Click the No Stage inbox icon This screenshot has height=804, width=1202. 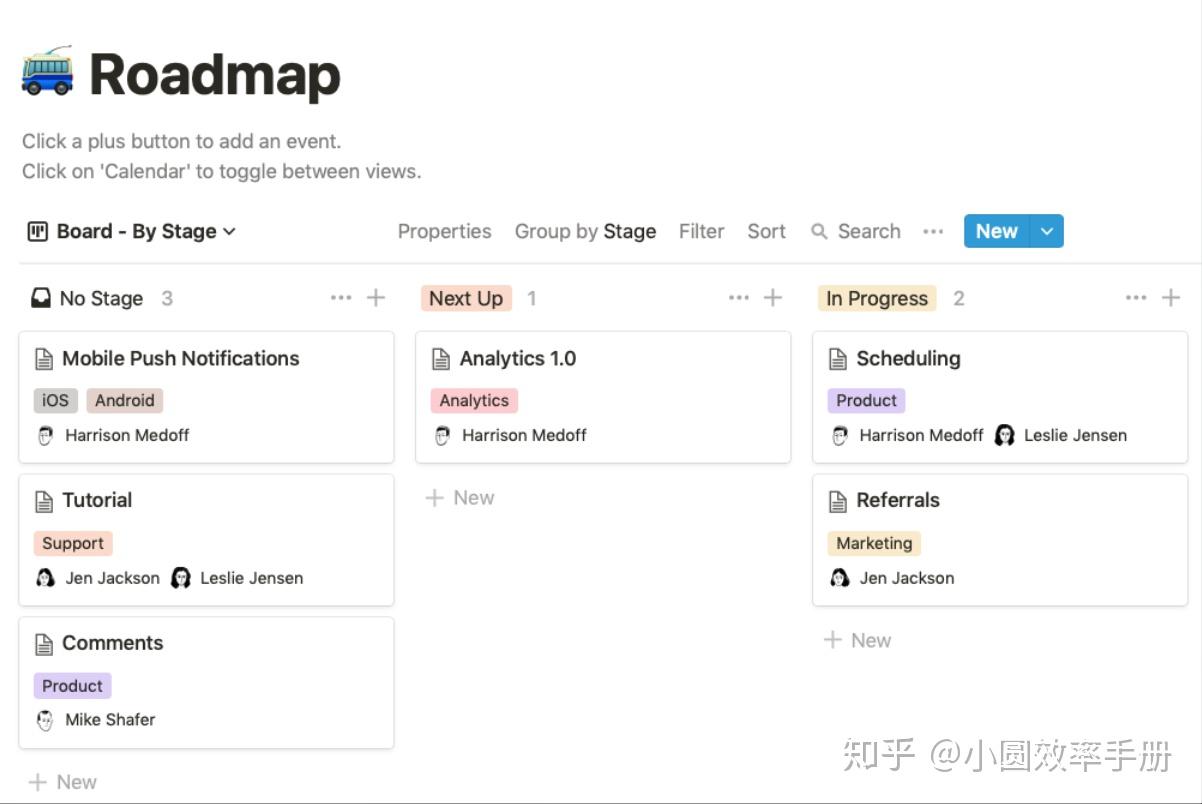(x=41, y=298)
